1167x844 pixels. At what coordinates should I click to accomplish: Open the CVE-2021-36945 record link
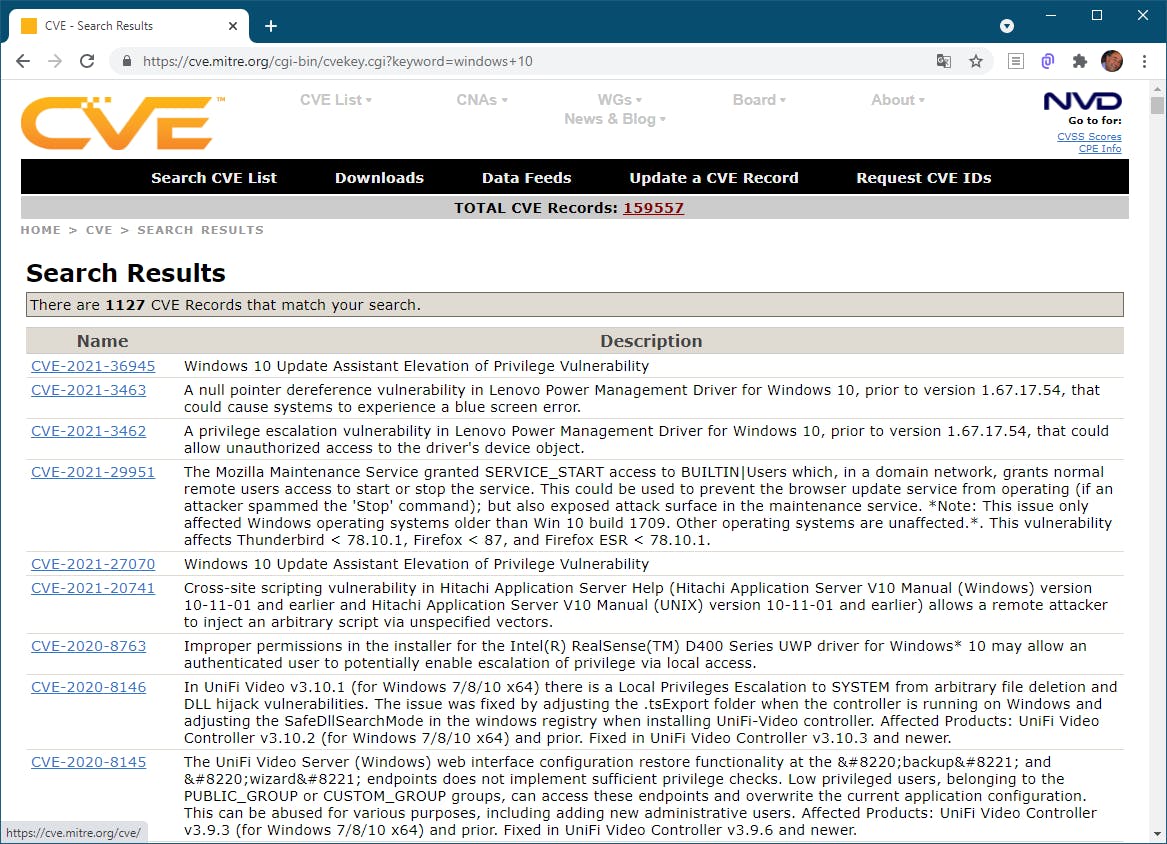tap(93, 366)
